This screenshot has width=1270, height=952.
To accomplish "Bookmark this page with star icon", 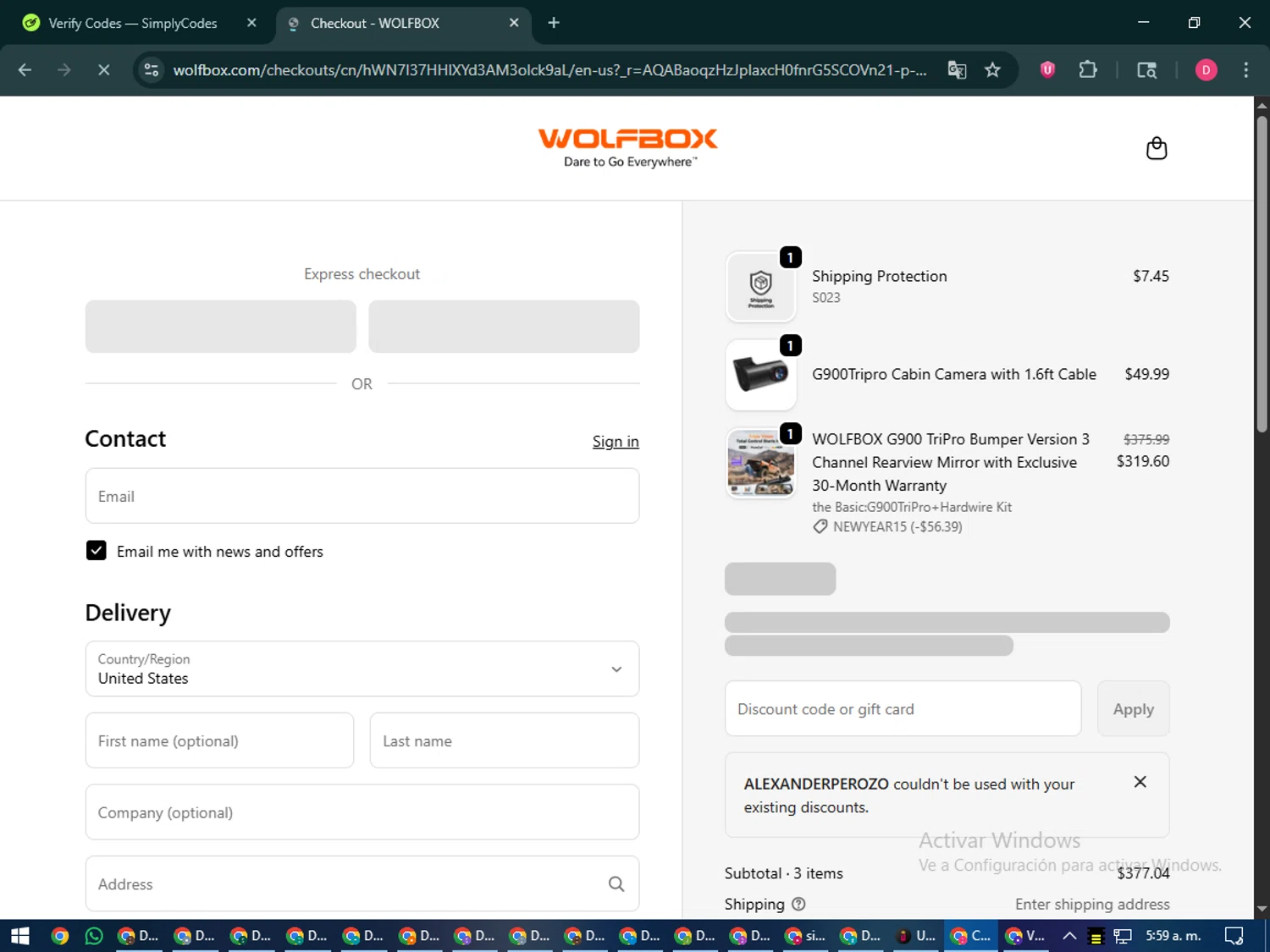I will tap(992, 70).
